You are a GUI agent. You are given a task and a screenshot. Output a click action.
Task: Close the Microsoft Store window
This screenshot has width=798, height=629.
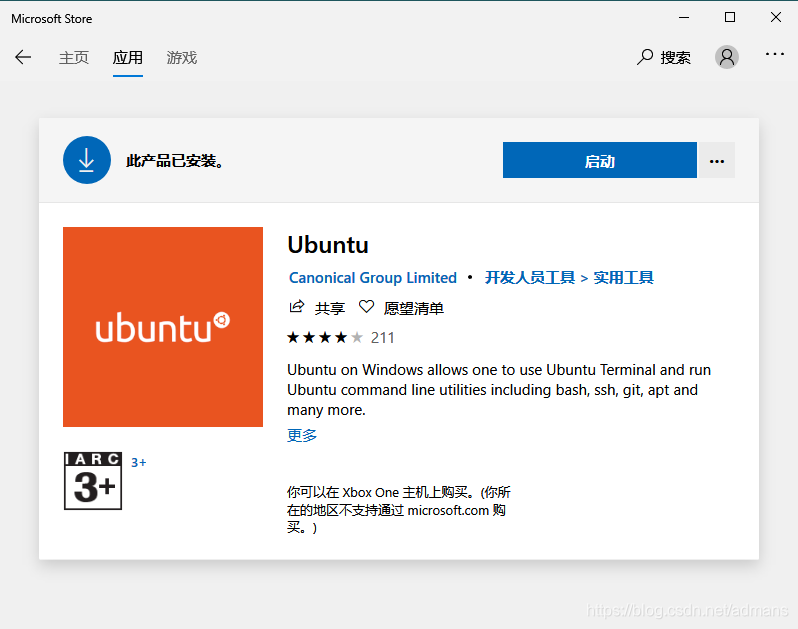tap(776, 18)
